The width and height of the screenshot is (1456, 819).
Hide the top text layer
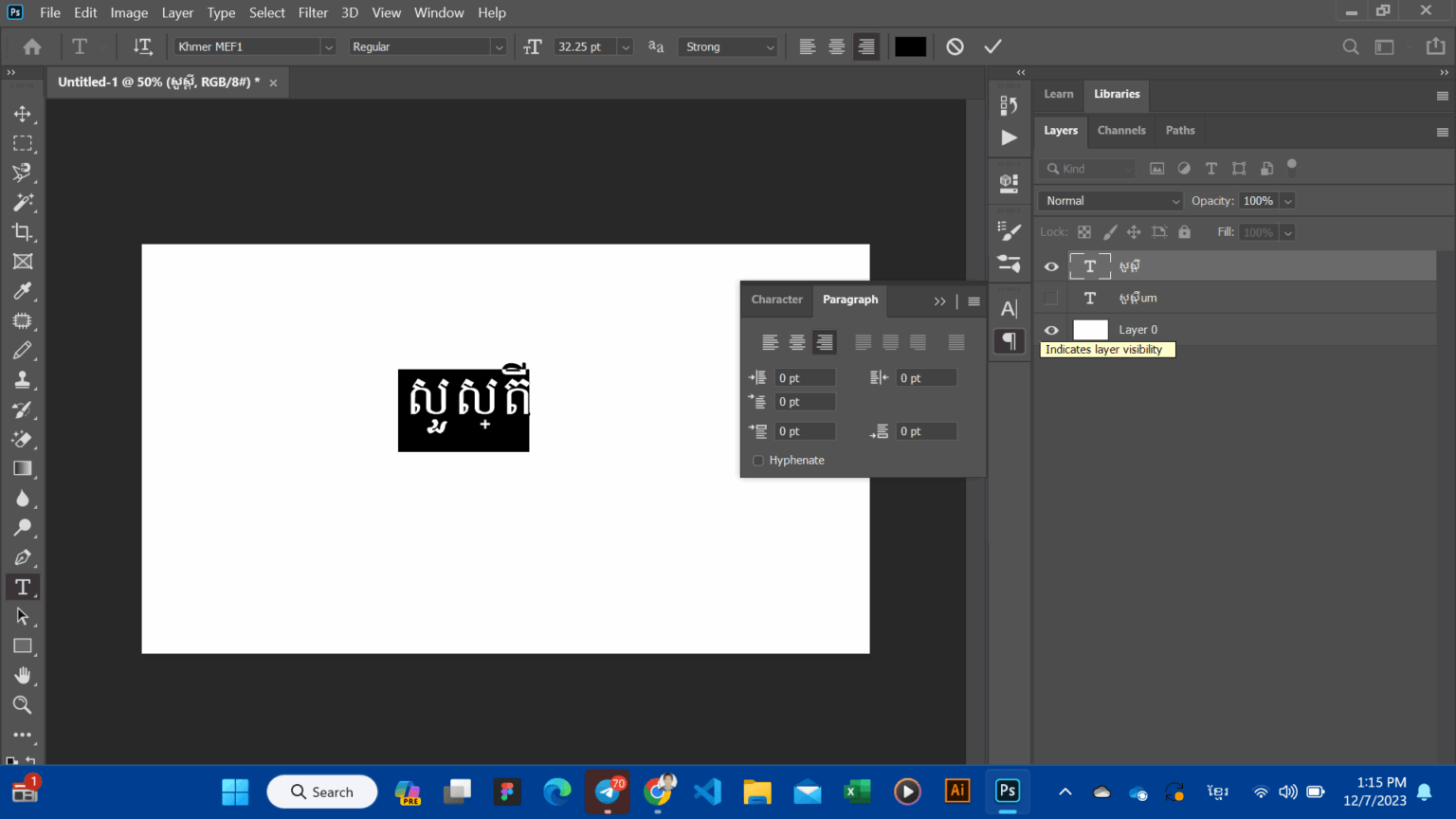tap(1050, 266)
